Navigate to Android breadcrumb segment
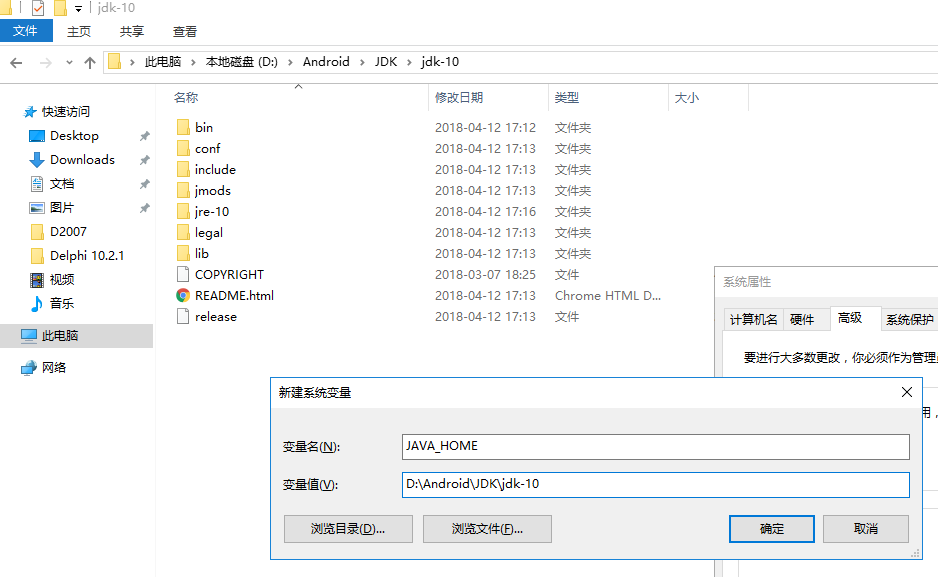This screenshot has height=577, width=938. 326,62
